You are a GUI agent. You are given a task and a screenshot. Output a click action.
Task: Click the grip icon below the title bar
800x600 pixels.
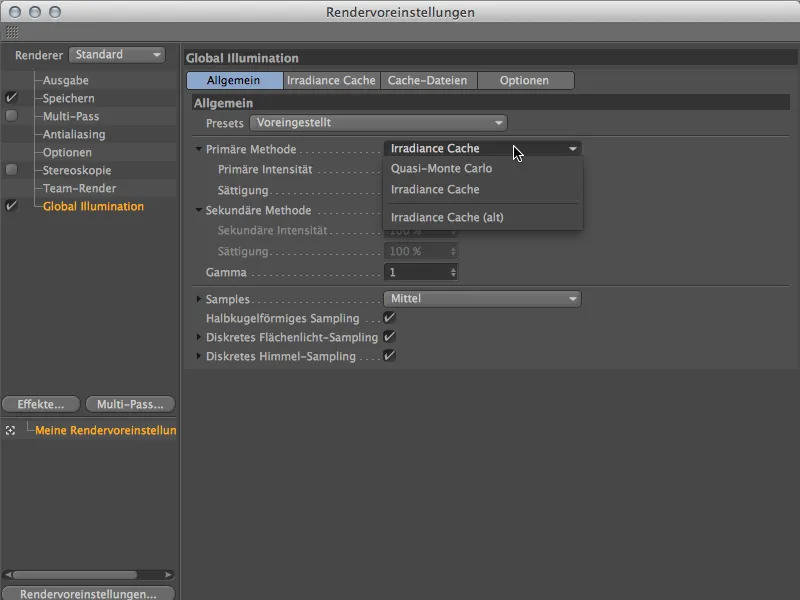pyautogui.click(x=12, y=32)
